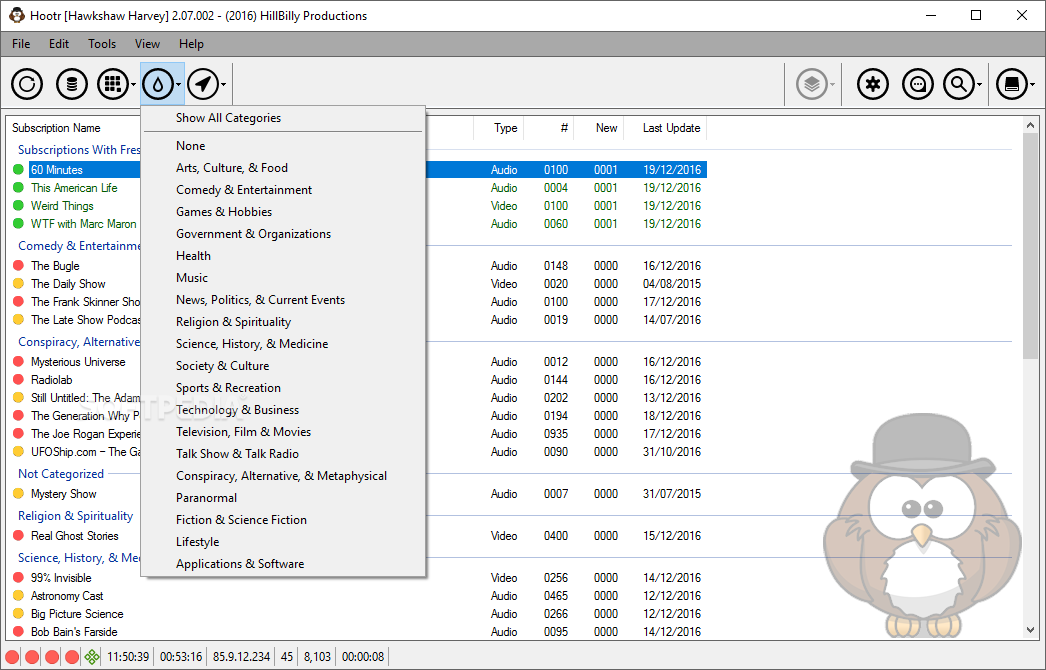The height and width of the screenshot is (670, 1046).
Task: Click the speech bubble toolbar icon
Action: click(x=918, y=84)
